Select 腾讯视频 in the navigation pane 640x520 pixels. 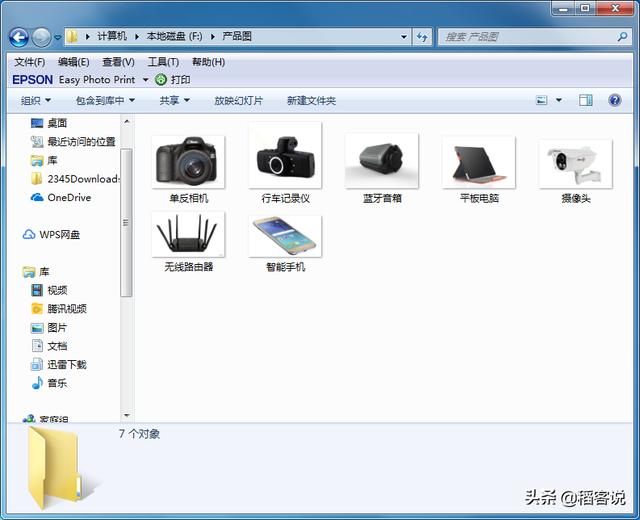[59, 309]
